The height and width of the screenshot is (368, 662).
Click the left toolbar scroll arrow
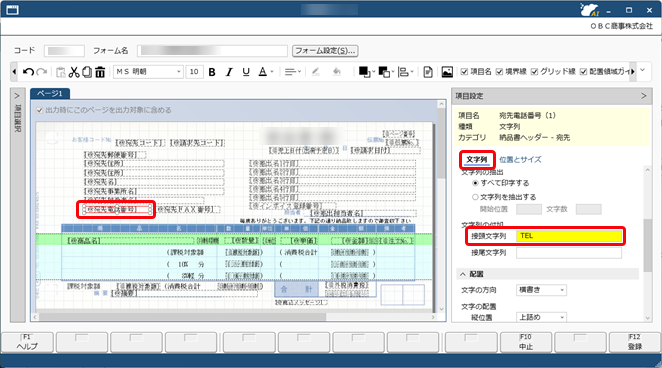click(x=14, y=72)
